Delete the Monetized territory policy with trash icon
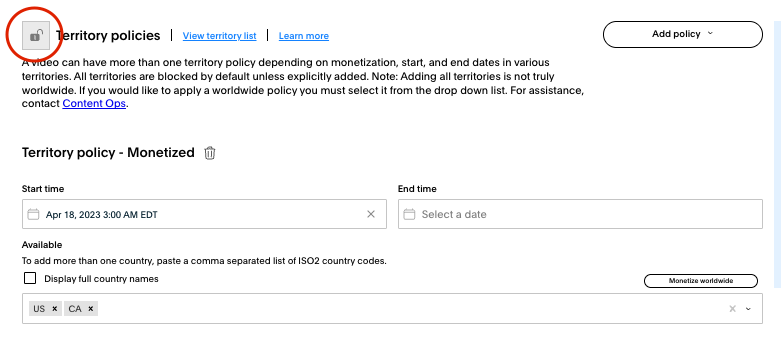The width and height of the screenshot is (781, 364). tap(210, 152)
